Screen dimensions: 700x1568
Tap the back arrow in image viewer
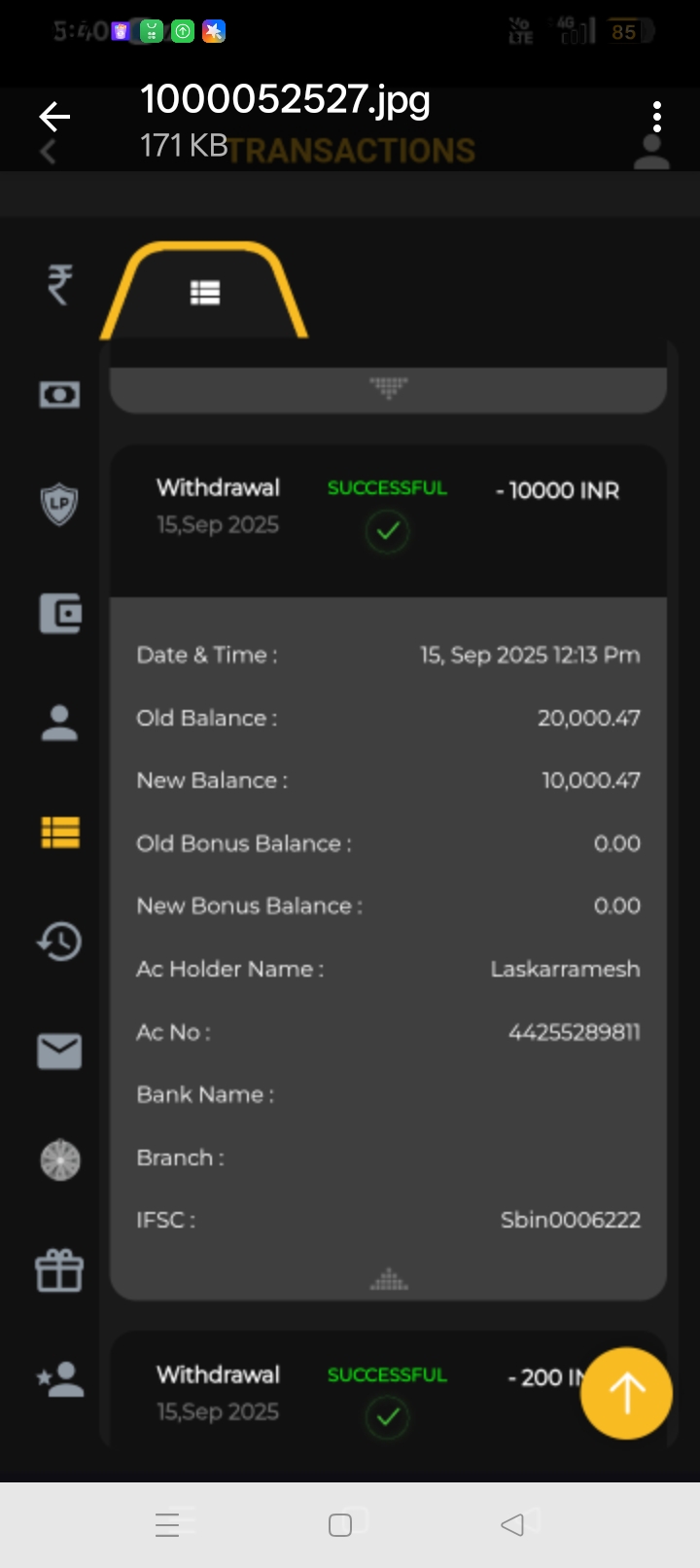point(54,118)
